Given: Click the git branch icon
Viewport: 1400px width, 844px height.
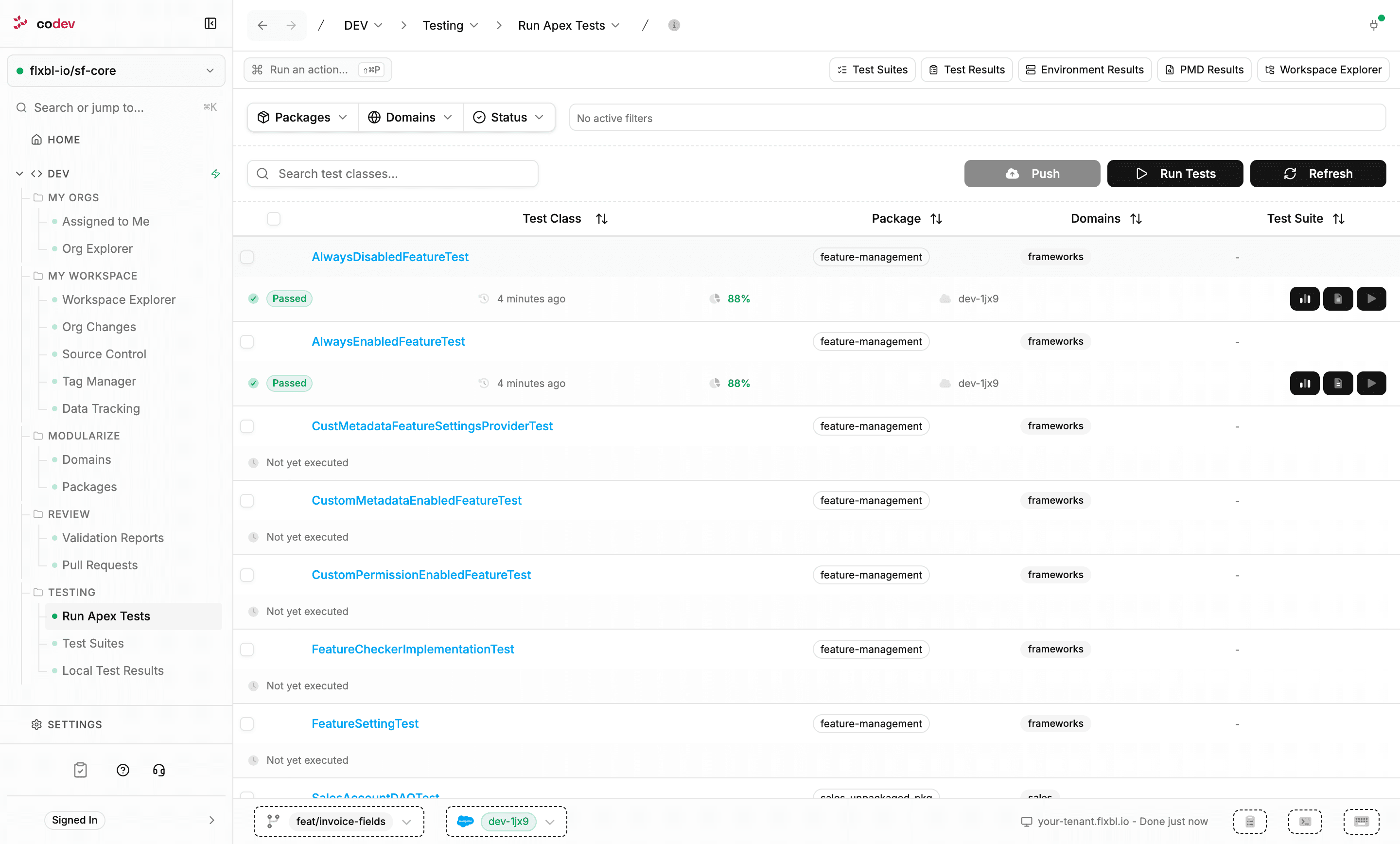Looking at the screenshot, I should 273,821.
